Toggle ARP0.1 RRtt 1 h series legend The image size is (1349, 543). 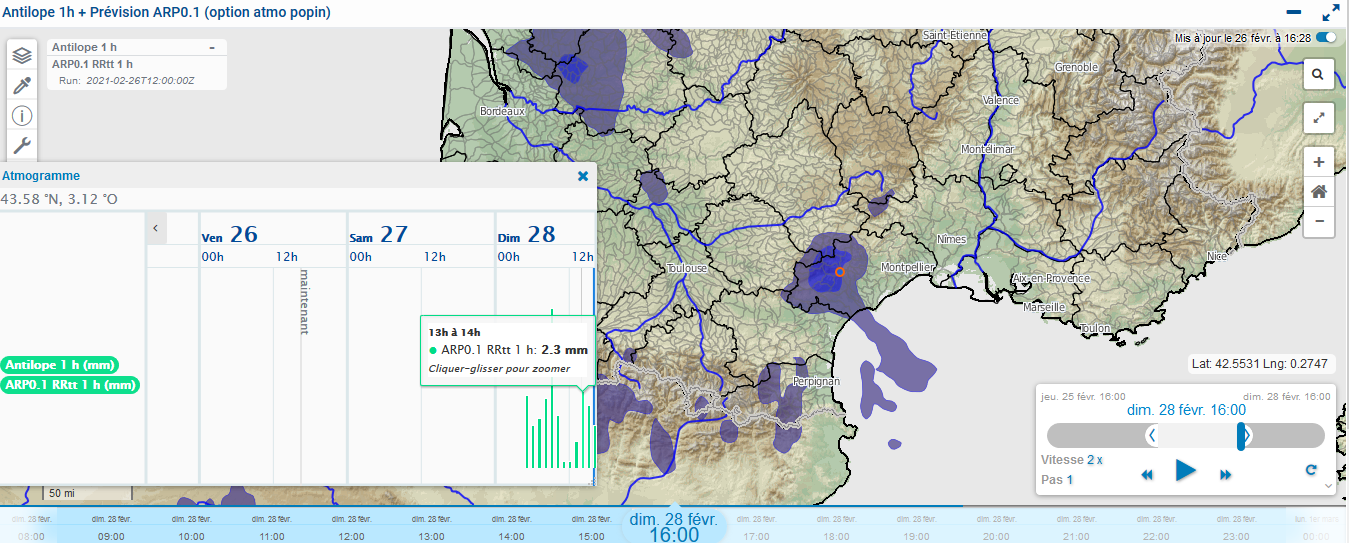69,385
